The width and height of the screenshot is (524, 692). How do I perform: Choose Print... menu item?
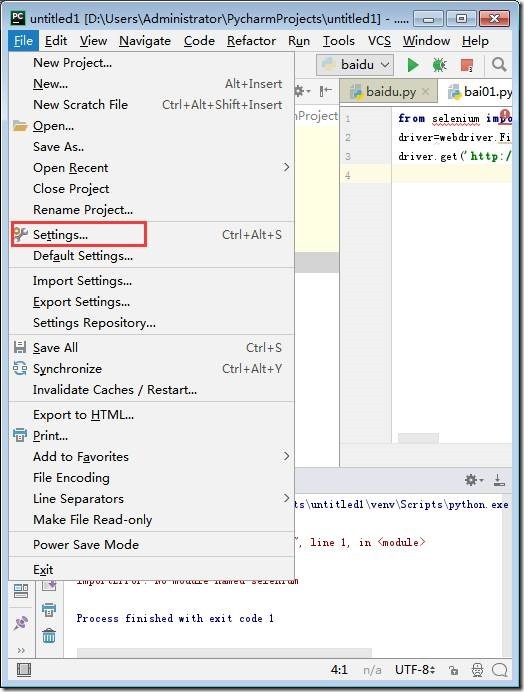coord(151,436)
